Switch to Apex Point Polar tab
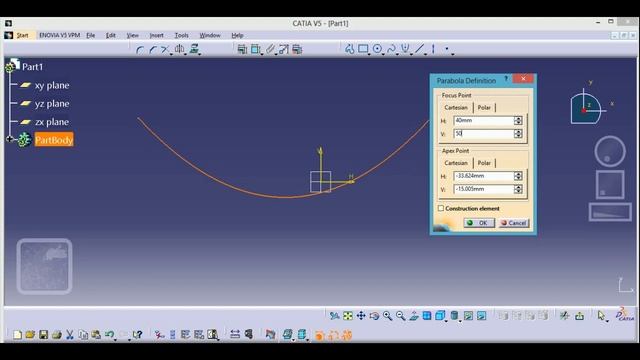This screenshot has width=640, height=360. tap(484, 163)
